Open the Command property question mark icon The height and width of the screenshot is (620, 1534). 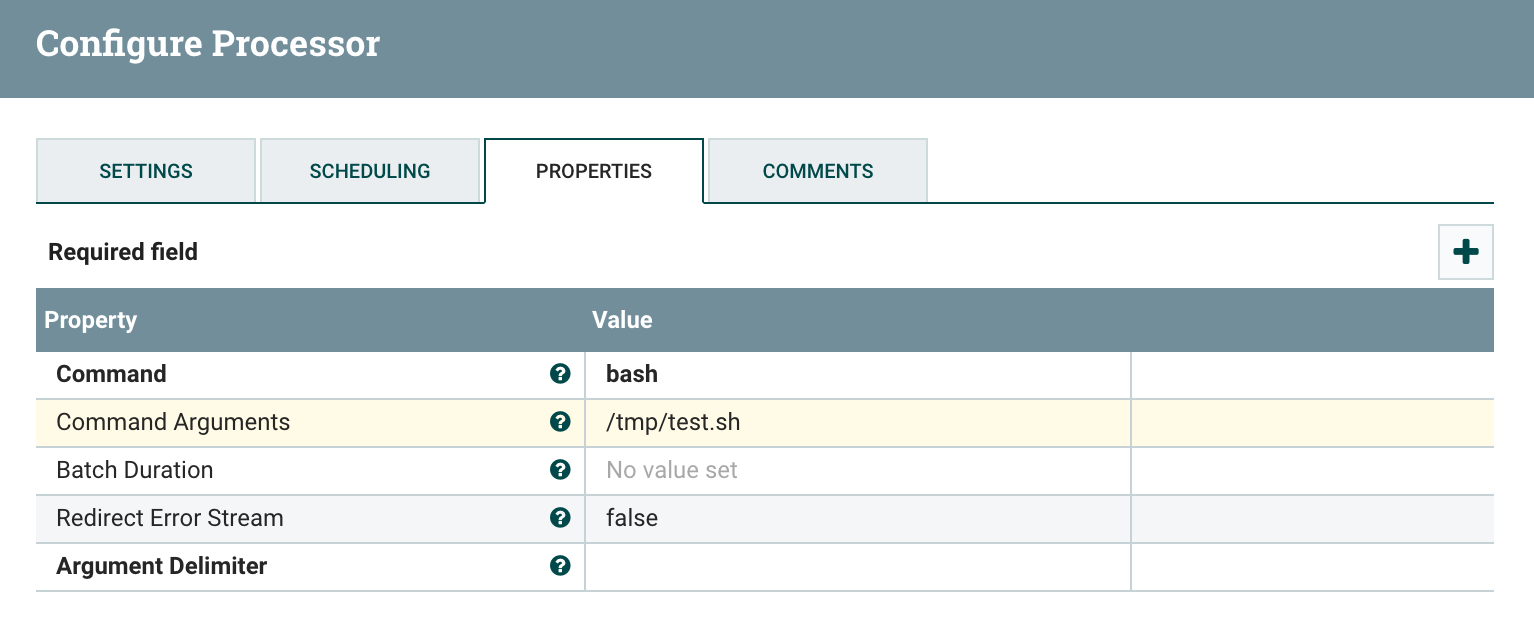pyautogui.click(x=560, y=374)
